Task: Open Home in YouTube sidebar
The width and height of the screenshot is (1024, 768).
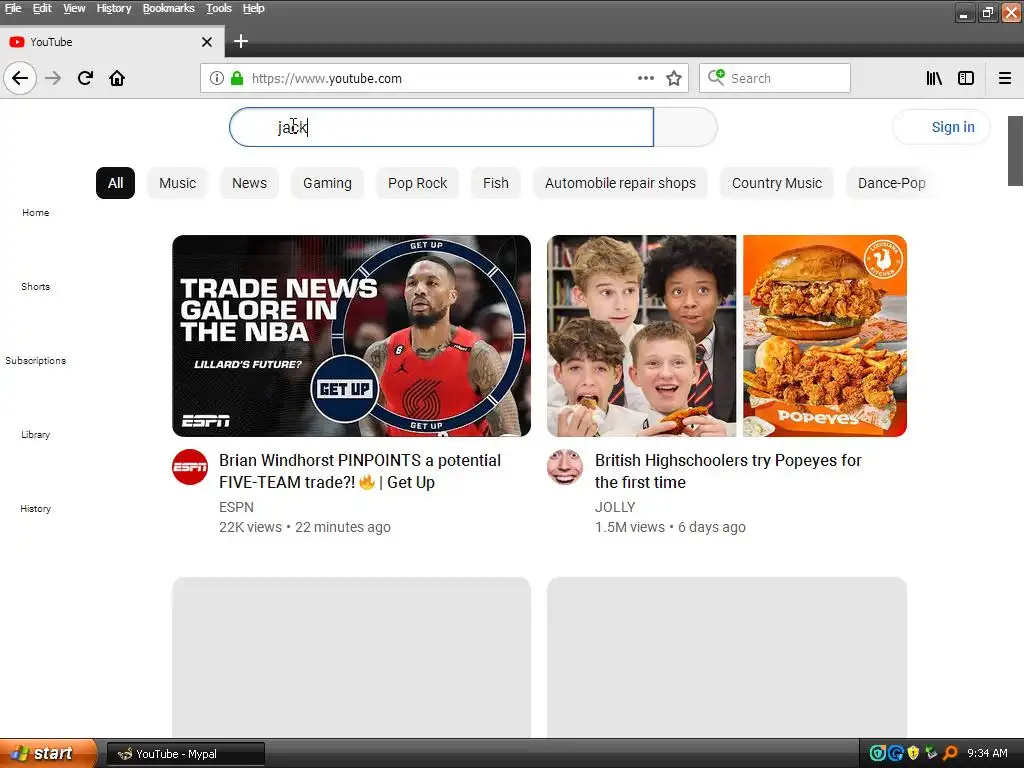Action: 35,212
